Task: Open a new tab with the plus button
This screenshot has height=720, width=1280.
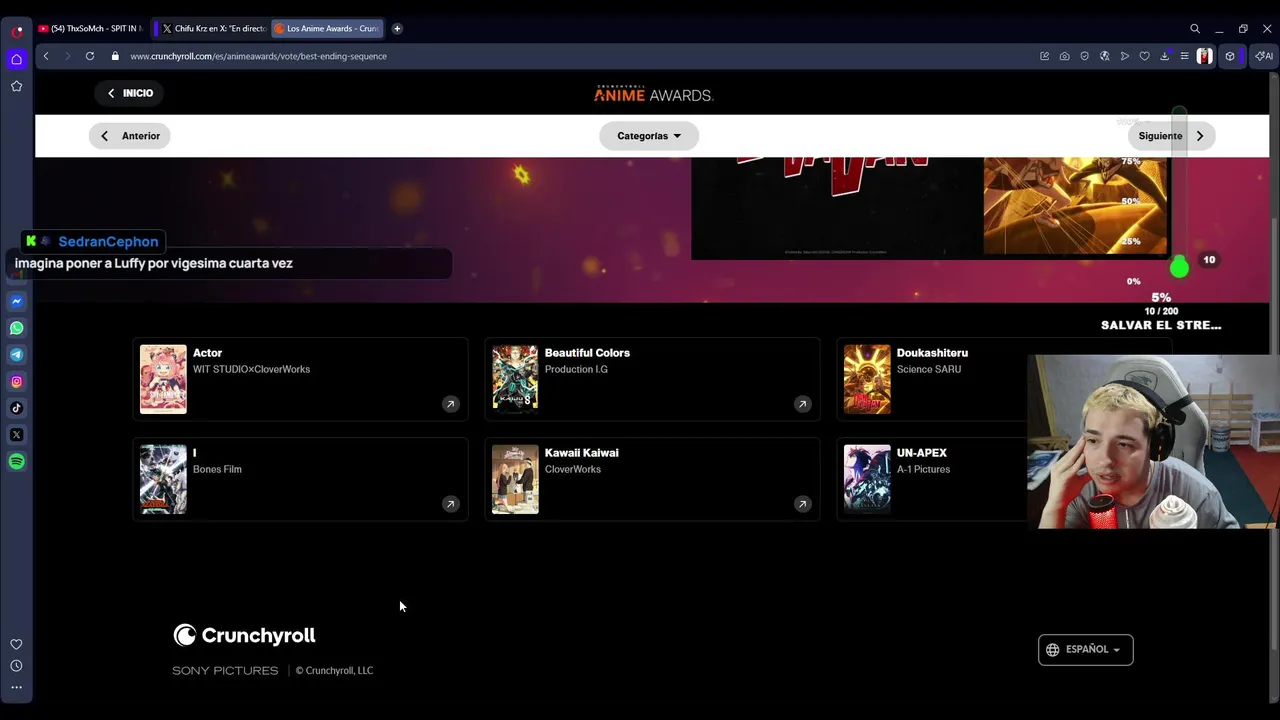Action: pyautogui.click(x=397, y=29)
